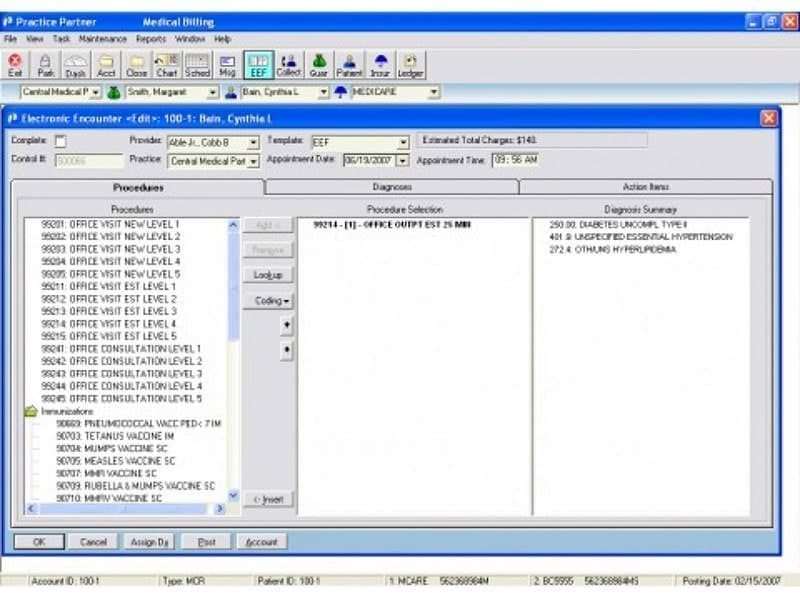The width and height of the screenshot is (800, 600).
Task: Collapse the Immunizations folder in tree
Action: click(31, 411)
